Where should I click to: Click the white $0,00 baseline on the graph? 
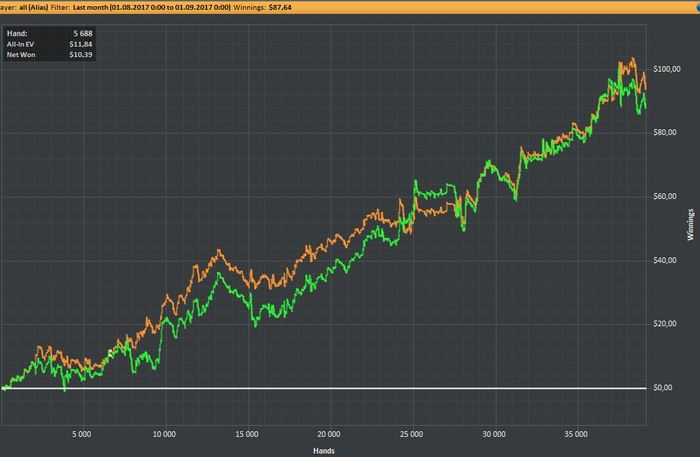(323, 388)
